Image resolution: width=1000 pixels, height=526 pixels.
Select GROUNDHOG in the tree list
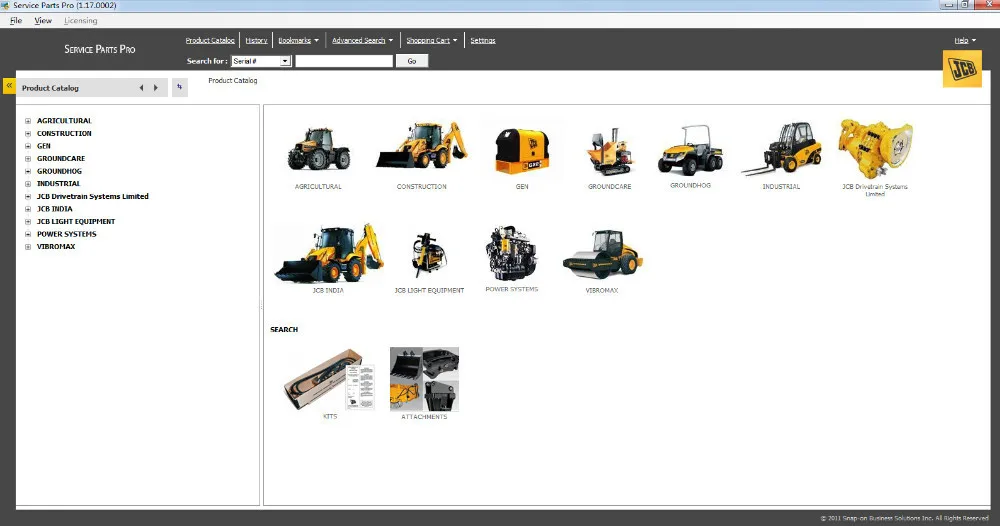tap(59, 171)
